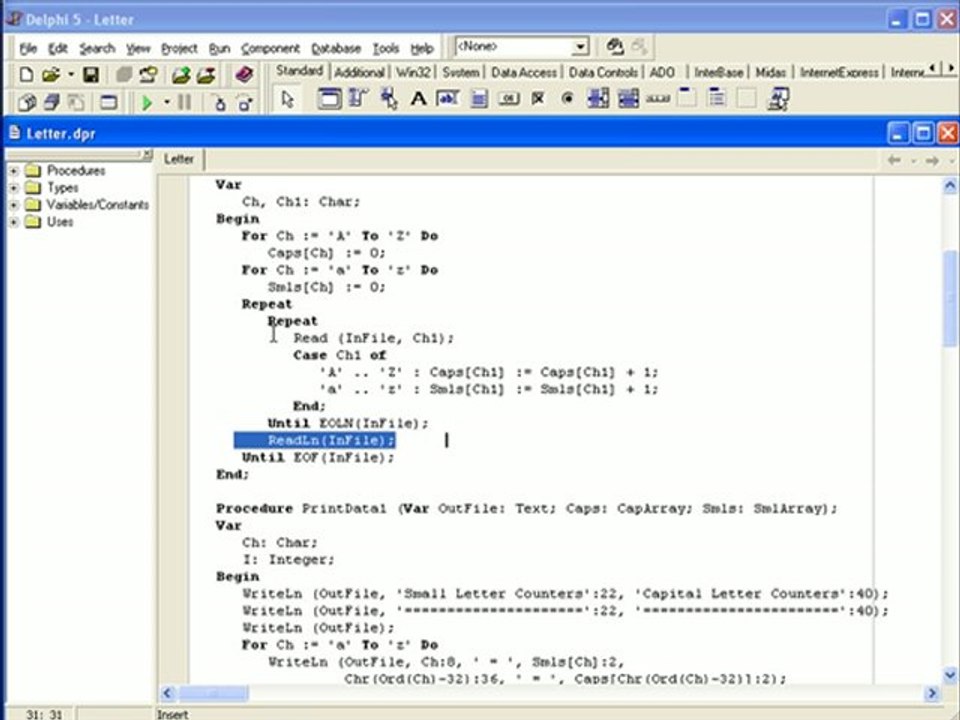Open the Run button dropdown arrow

coord(167,102)
